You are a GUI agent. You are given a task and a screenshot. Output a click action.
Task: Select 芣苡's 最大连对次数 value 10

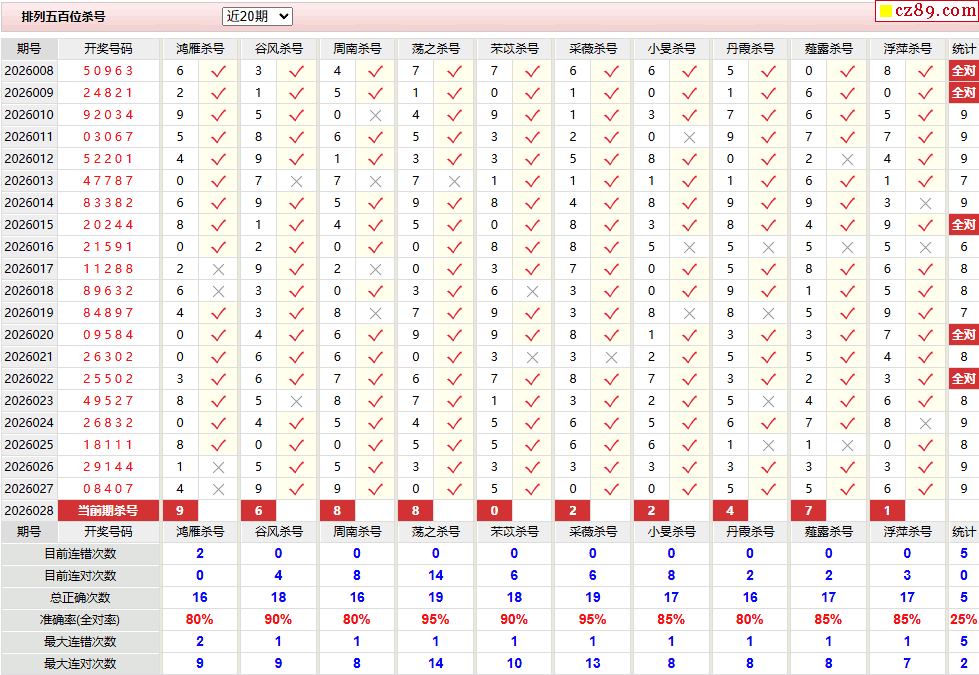(514, 664)
